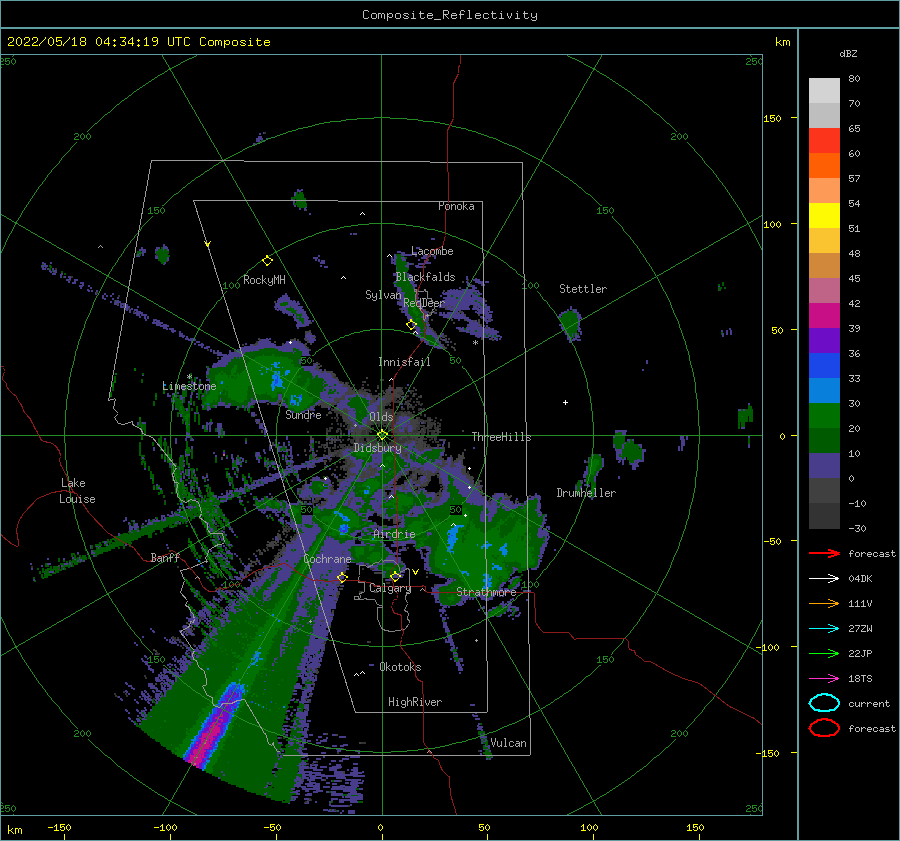Click the Stettler city label
900x841 pixels.
583,289
